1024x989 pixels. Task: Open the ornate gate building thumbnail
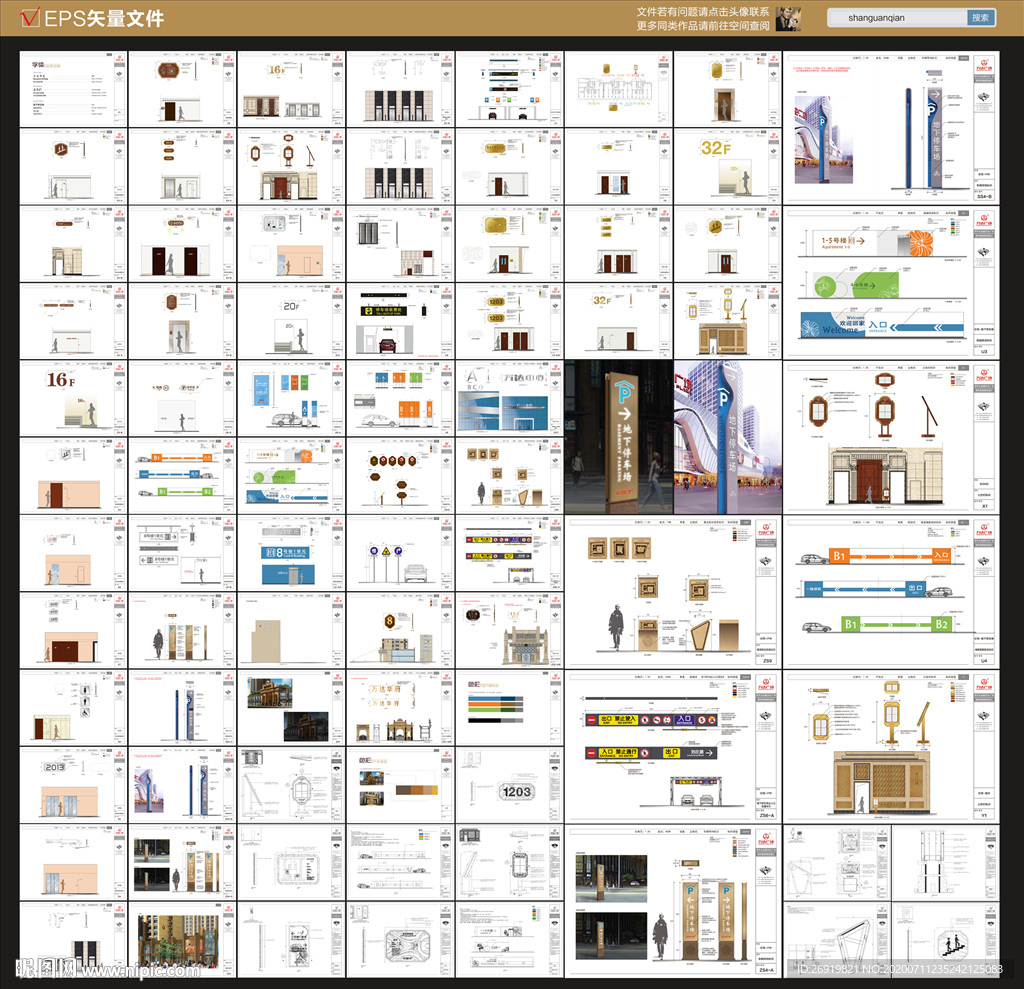[x=509, y=630]
